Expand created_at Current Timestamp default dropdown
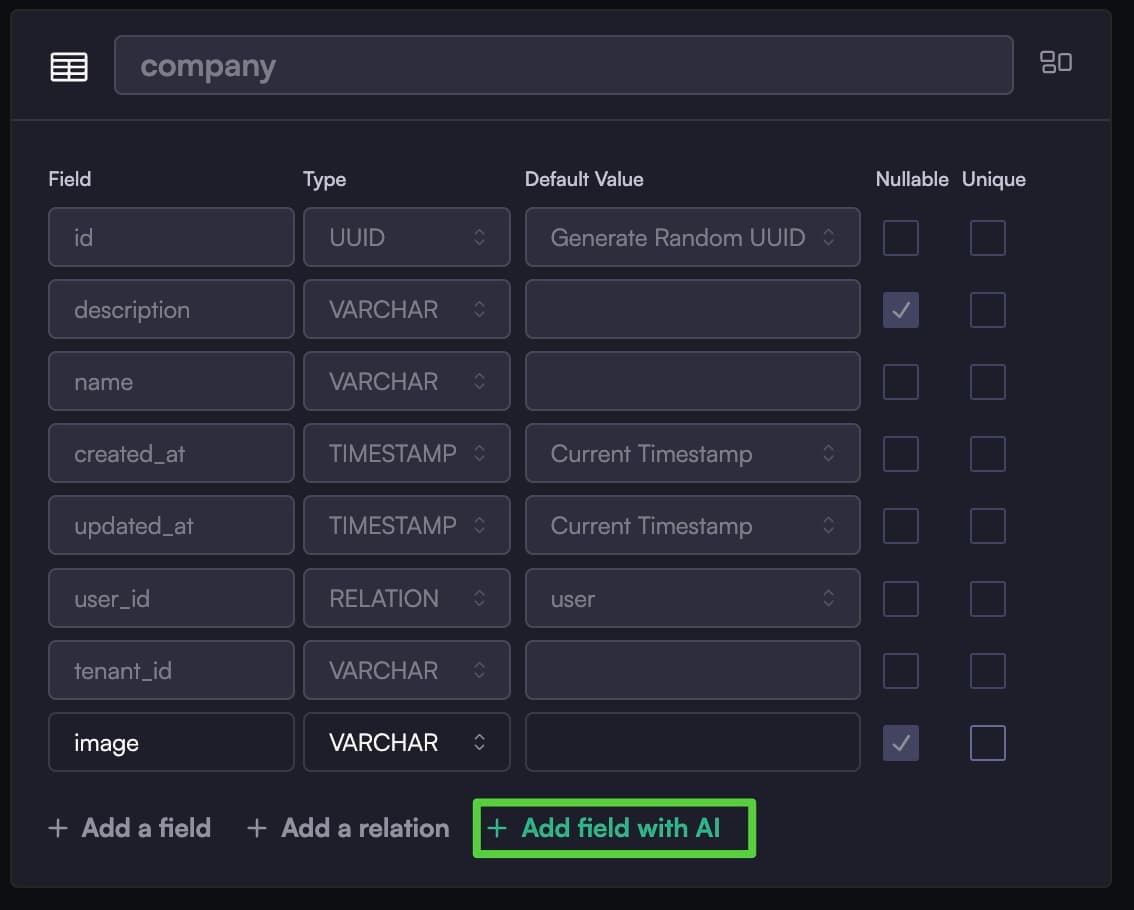This screenshot has height=910, width=1134. pyautogui.click(x=692, y=454)
